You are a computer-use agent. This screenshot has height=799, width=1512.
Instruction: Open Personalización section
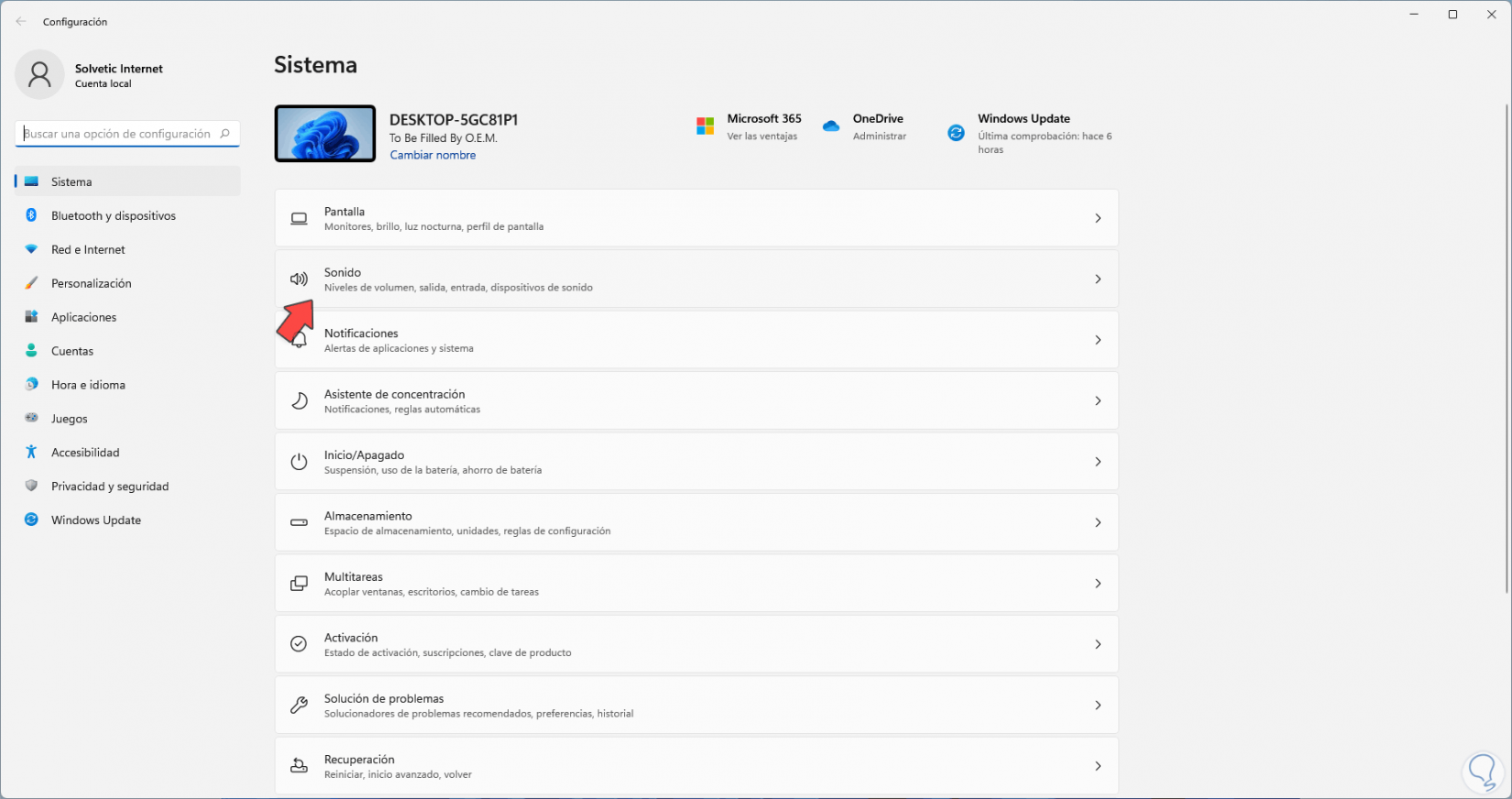click(127, 283)
